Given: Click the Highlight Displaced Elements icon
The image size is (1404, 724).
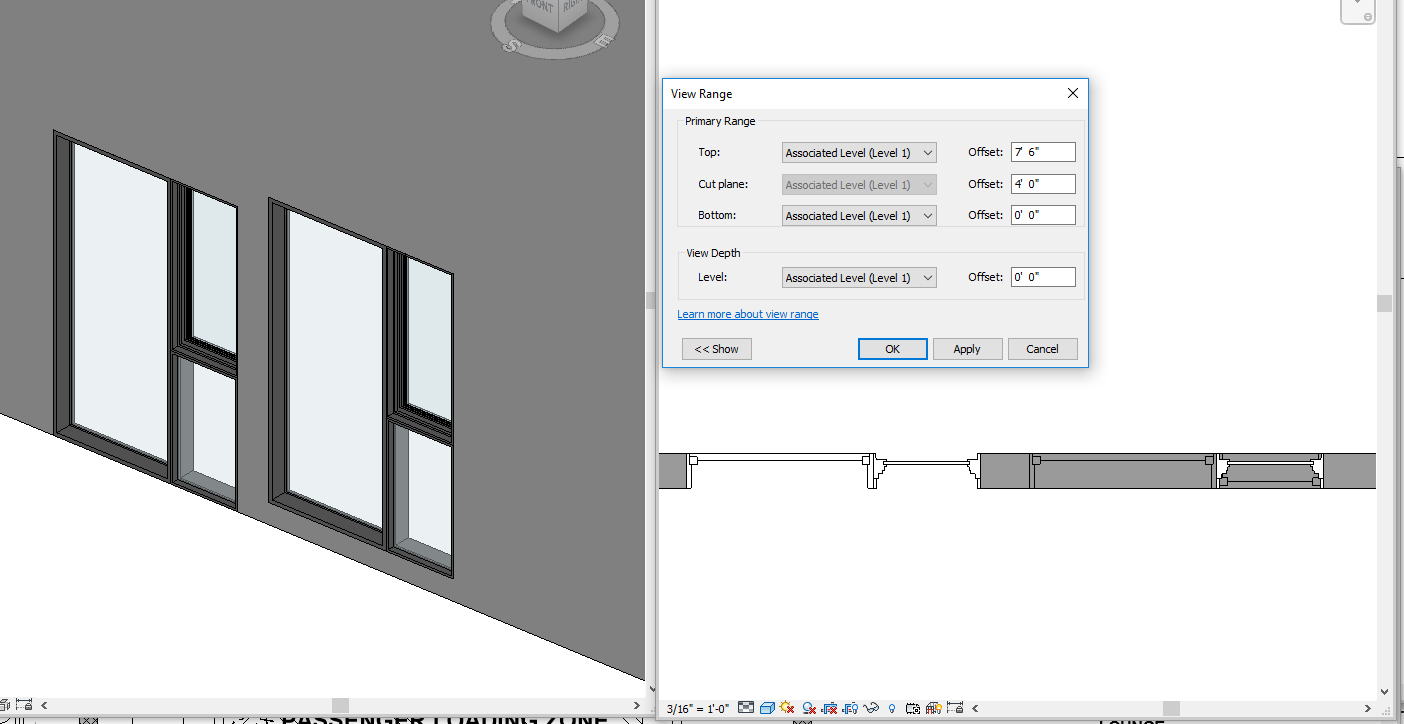Looking at the screenshot, I should 933,707.
